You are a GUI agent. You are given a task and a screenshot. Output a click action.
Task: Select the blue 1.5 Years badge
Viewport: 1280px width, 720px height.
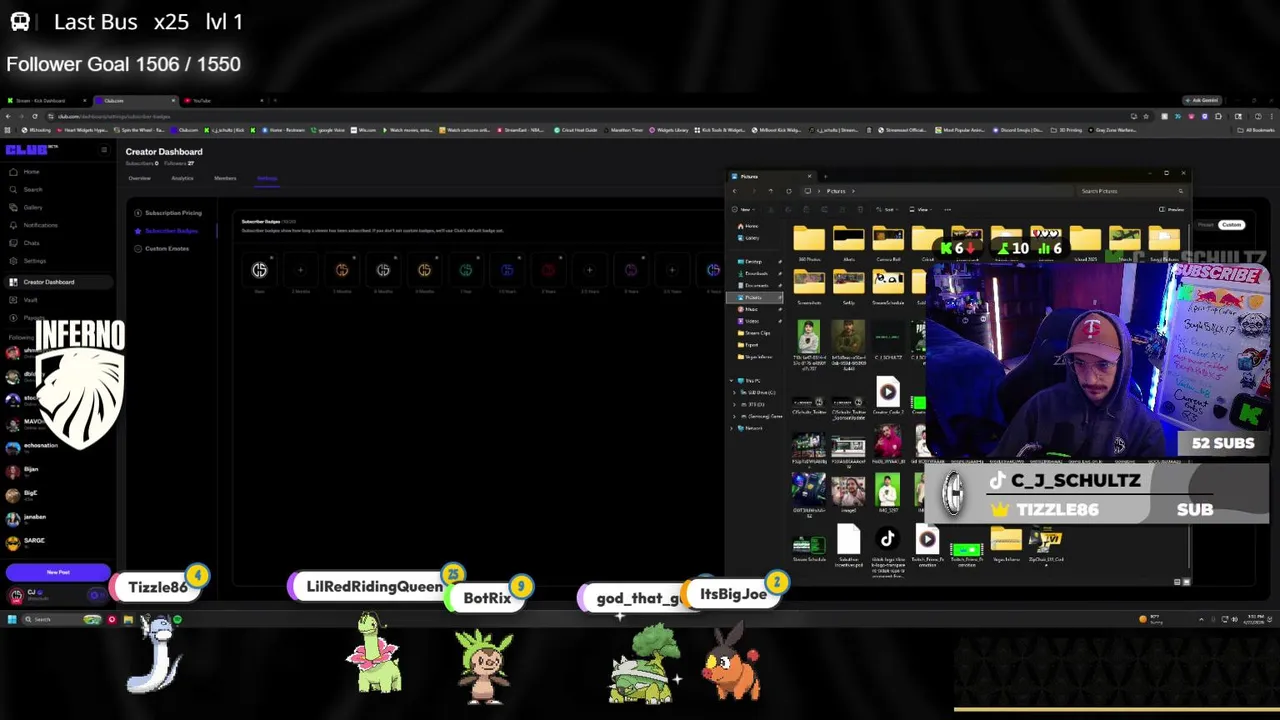point(507,270)
